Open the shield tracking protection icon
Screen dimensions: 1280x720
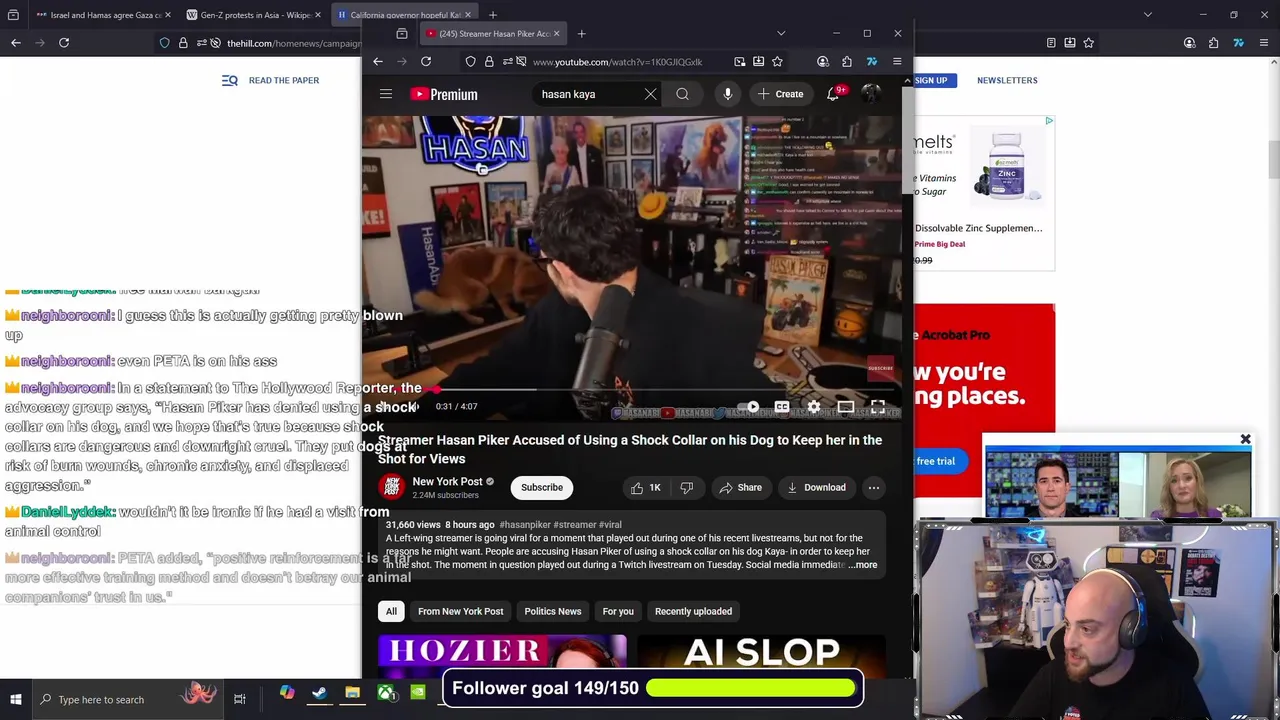471,62
